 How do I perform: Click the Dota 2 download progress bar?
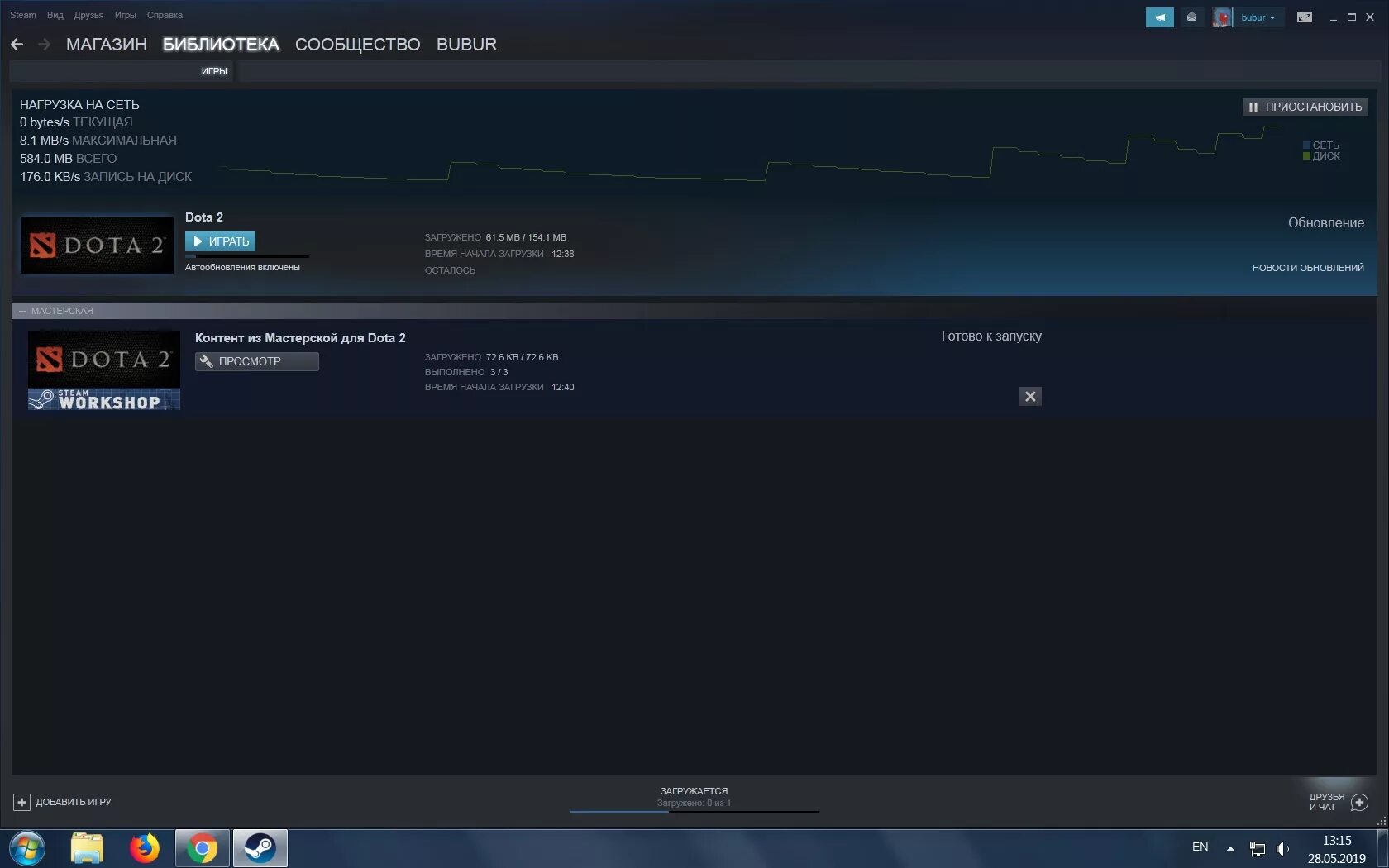click(247, 256)
